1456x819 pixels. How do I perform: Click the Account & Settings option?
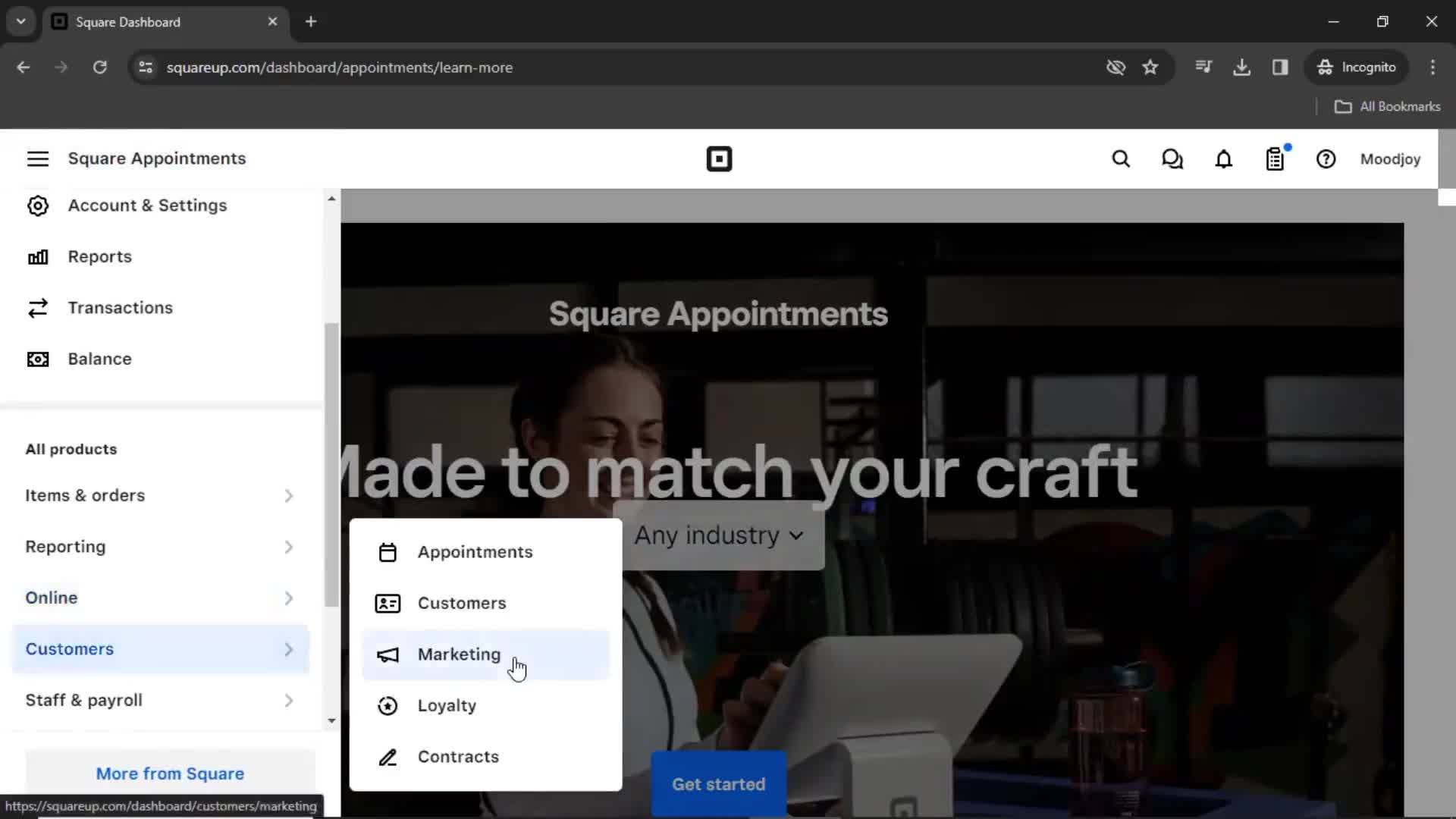click(x=147, y=205)
